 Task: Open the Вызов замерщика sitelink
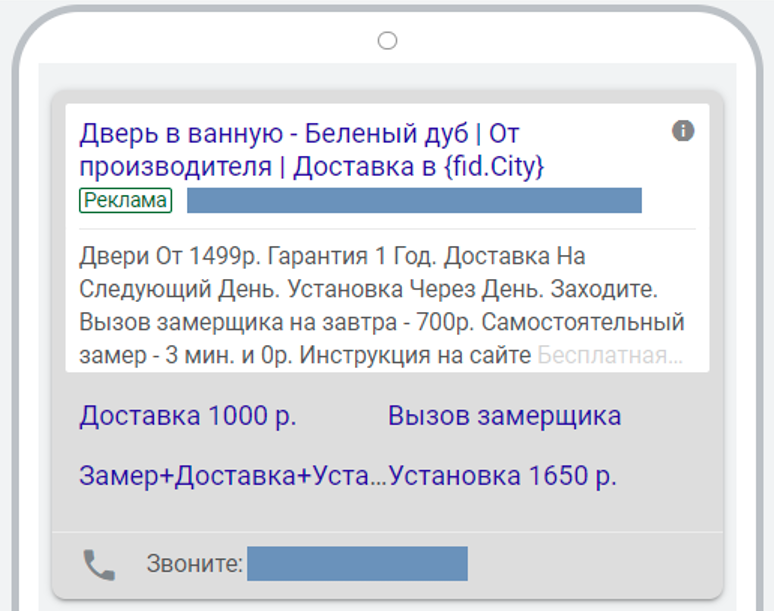point(504,416)
